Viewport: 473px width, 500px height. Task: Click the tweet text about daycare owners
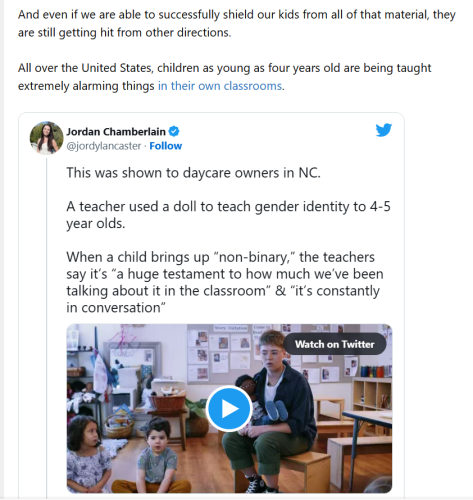tap(193, 173)
